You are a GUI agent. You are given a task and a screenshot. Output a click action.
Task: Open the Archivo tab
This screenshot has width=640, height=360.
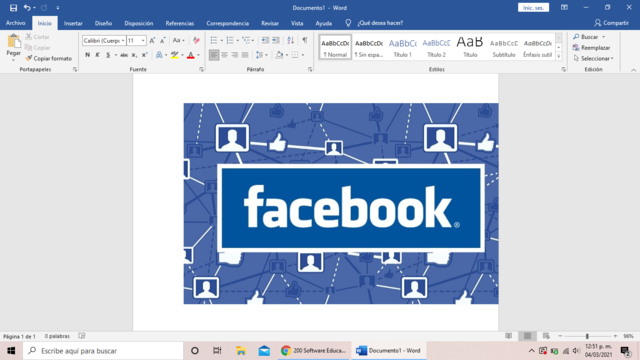pyautogui.click(x=16, y=23)
